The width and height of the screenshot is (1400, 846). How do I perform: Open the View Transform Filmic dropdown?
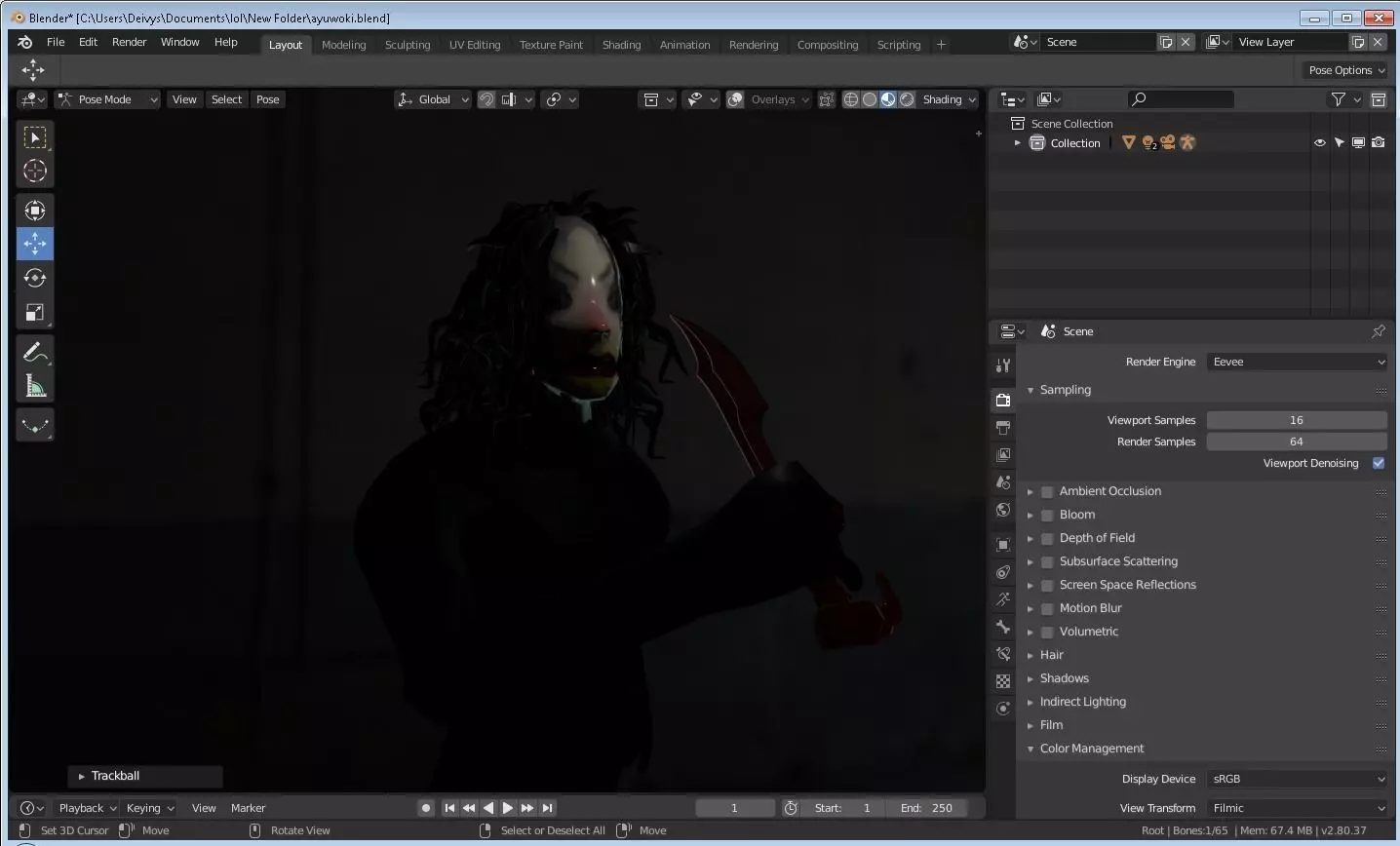[x=1297, y=808]
